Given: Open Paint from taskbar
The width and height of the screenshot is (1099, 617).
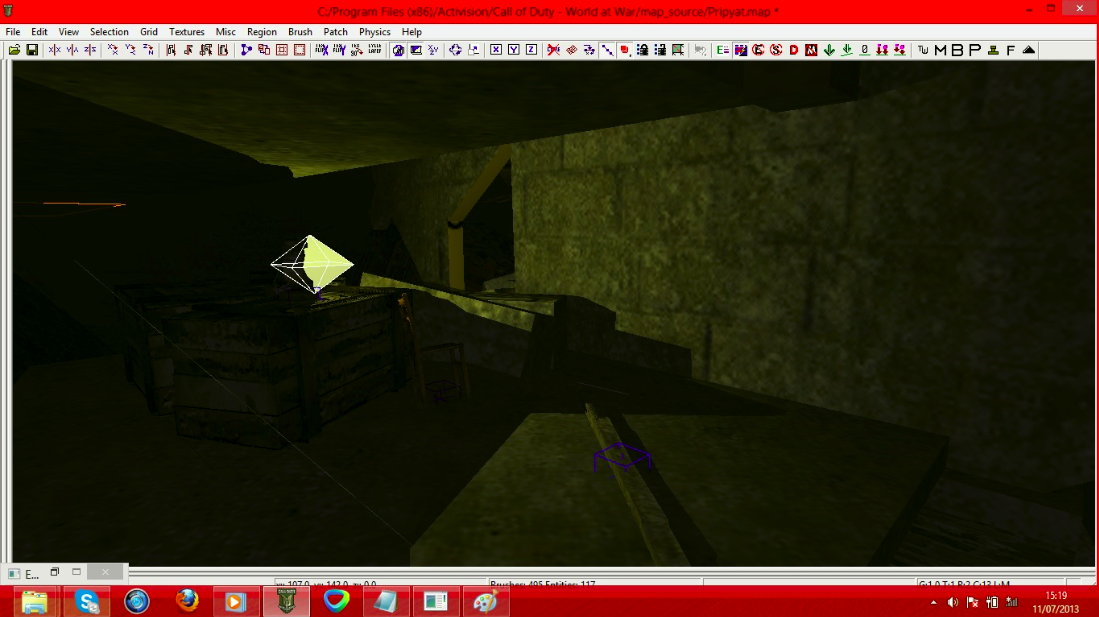Looking at the screenshot, I should click(x=485, y=602).
